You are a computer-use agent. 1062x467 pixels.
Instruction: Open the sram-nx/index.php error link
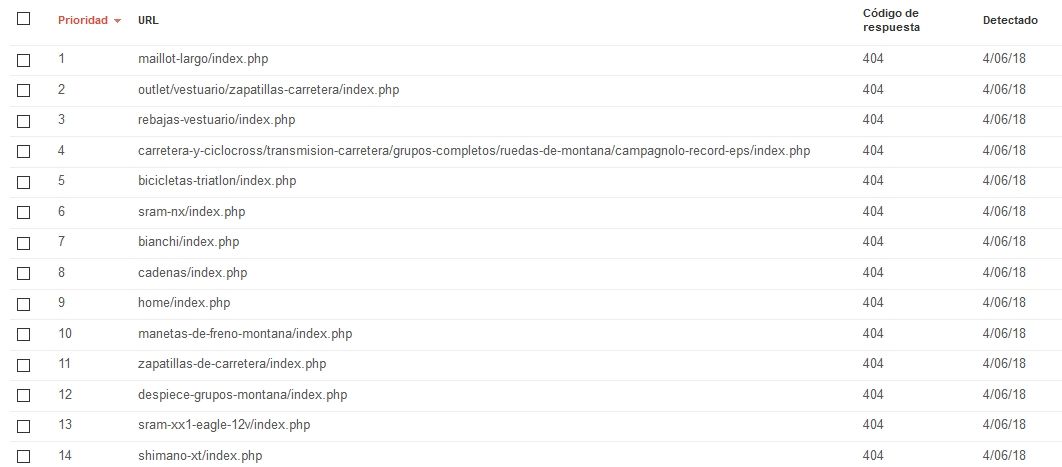pyautogui.click(x=191, y=211)
